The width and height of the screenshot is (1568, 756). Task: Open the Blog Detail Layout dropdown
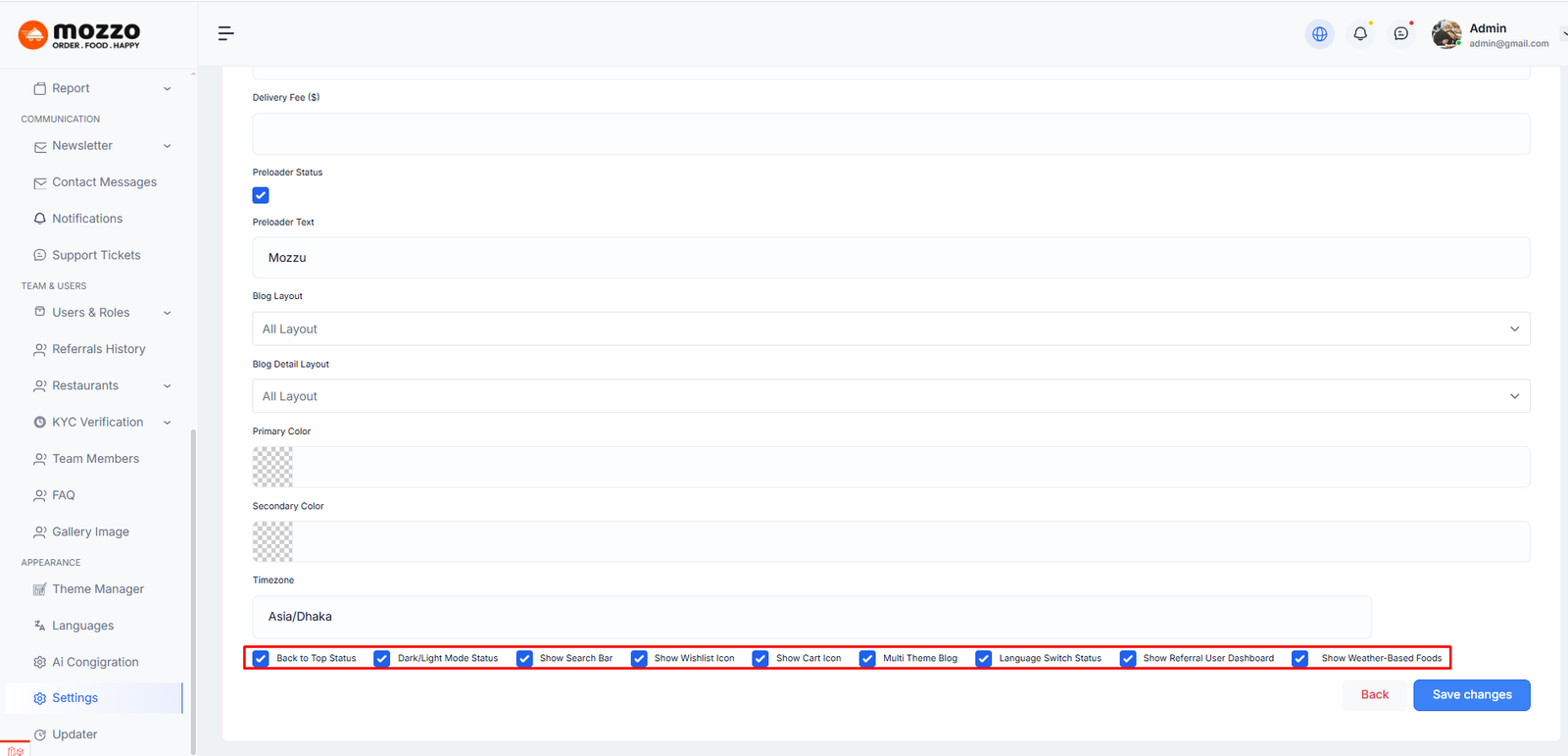click(890, 397)
